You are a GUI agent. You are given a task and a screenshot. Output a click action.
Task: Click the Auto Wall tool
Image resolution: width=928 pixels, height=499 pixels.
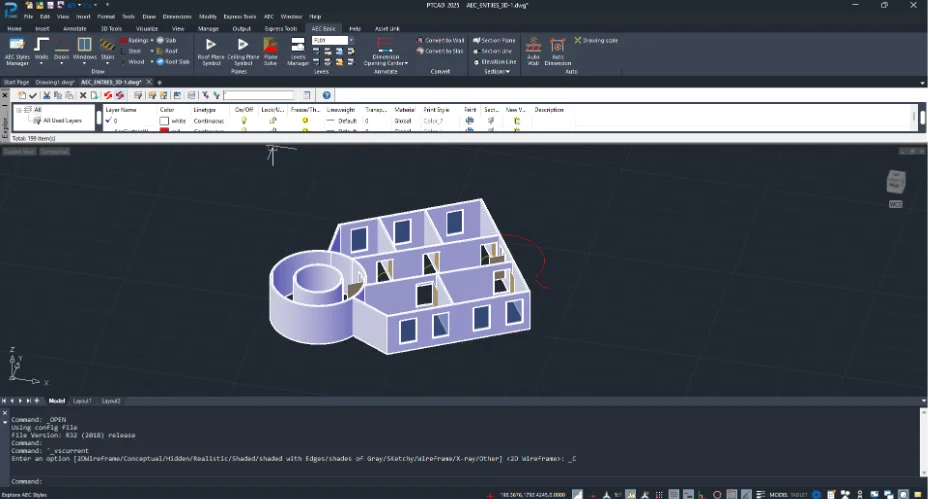click(533, 51)
